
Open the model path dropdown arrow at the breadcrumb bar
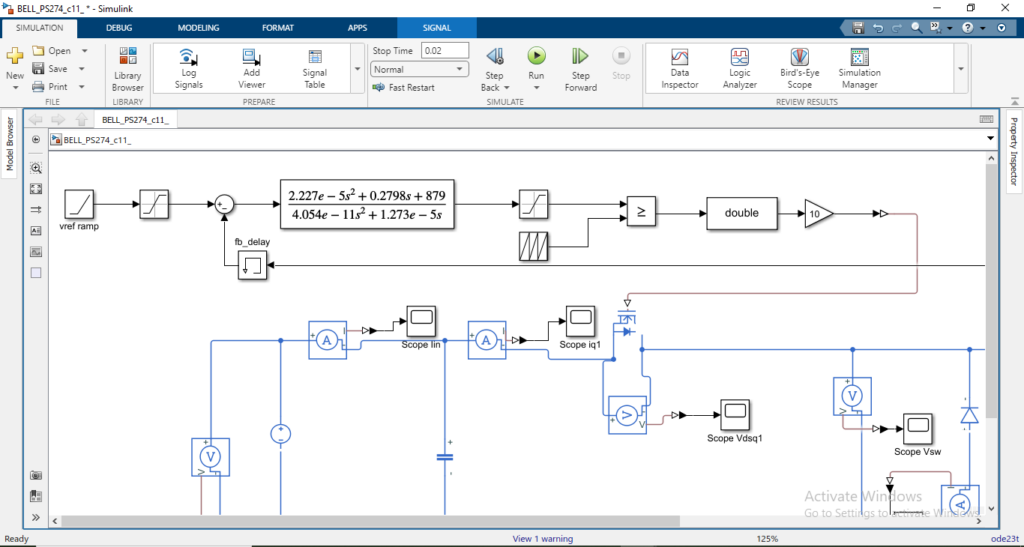tap(990, 139)
